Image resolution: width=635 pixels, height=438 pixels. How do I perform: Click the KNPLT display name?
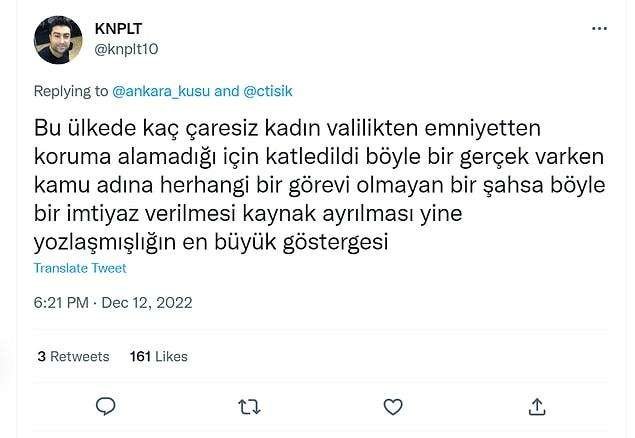[x=118, y=29]
